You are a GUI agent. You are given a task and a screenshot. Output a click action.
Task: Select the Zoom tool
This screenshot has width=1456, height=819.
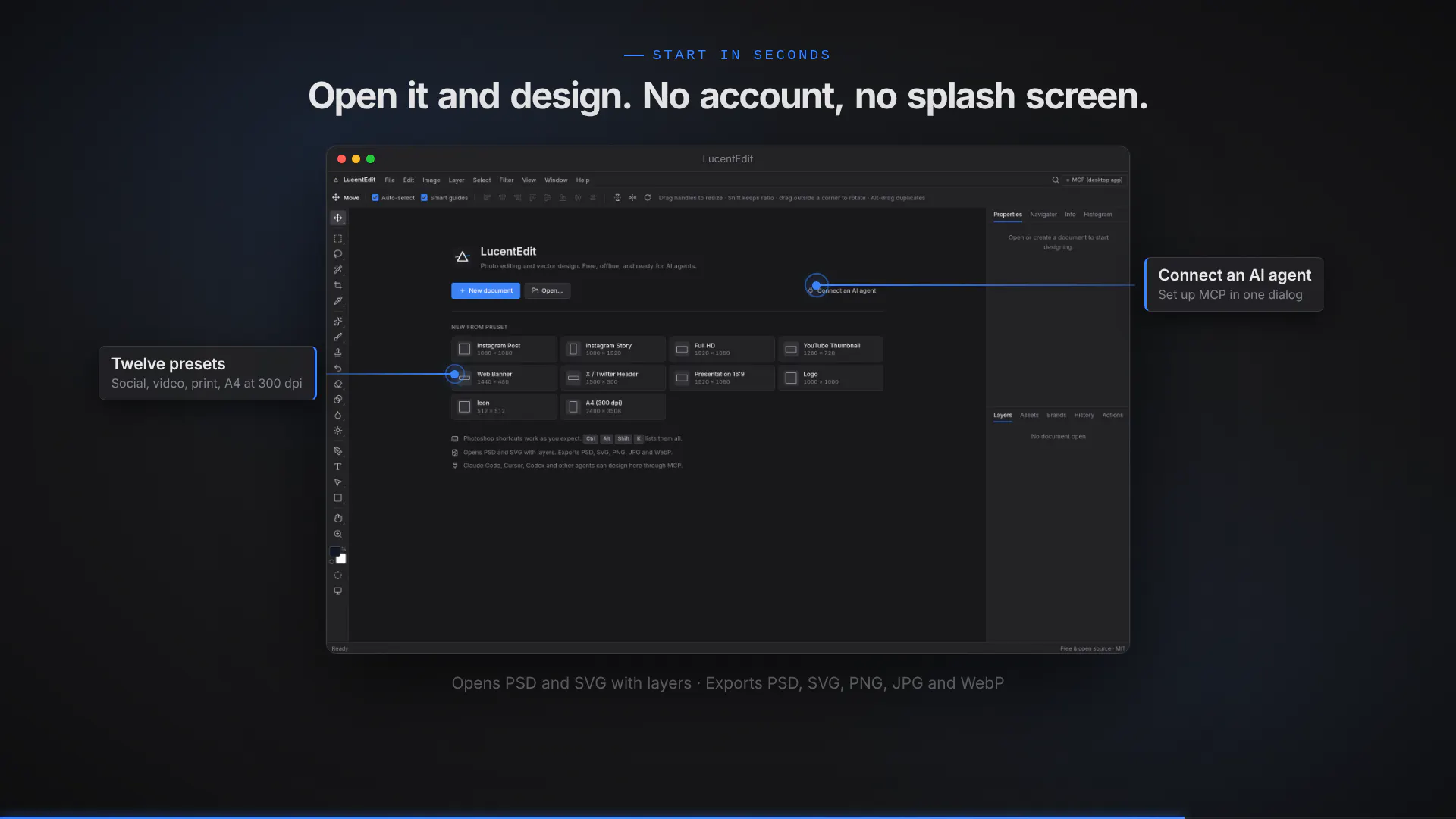point(337,534)
